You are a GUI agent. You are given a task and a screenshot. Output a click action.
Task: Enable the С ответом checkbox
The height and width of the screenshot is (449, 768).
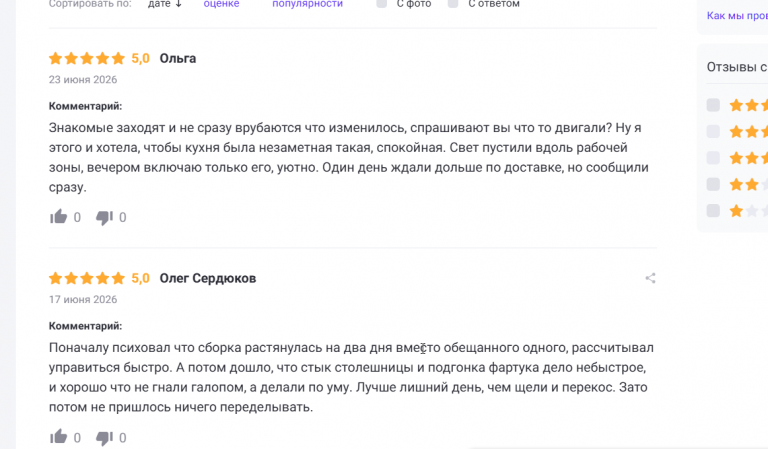coord(453,3)
